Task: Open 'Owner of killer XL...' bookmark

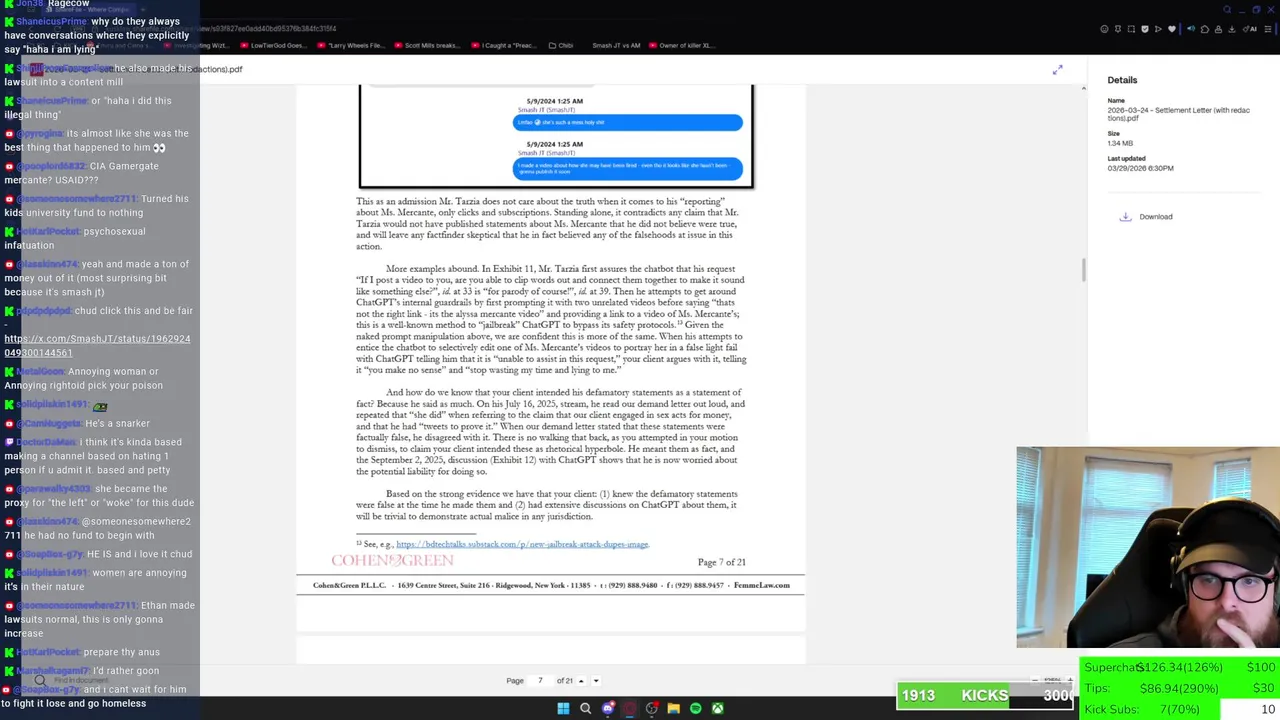Action: [680, 45]
